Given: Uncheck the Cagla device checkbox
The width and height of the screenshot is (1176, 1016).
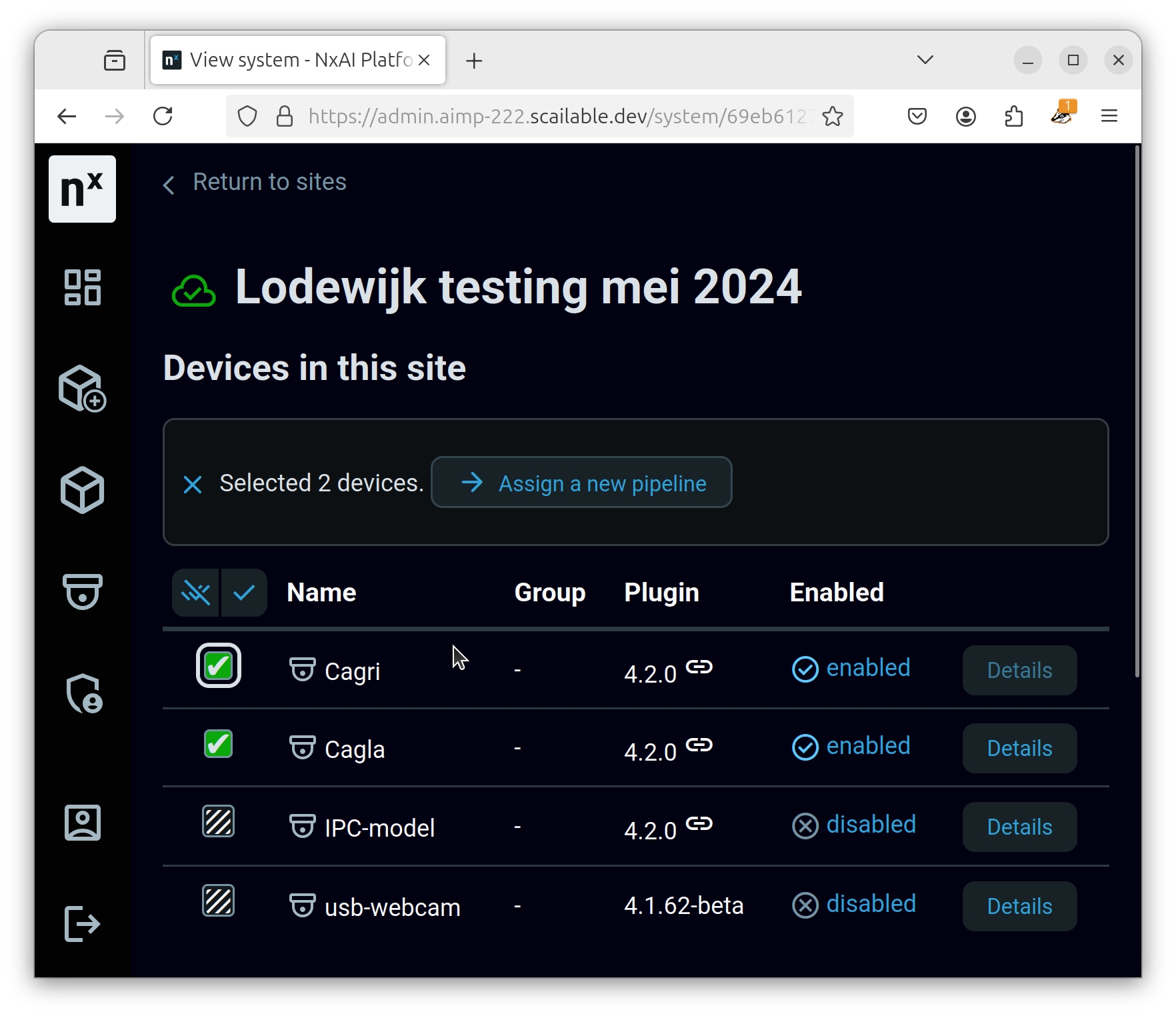Looking at the screenshot, I should click(218, 744).
